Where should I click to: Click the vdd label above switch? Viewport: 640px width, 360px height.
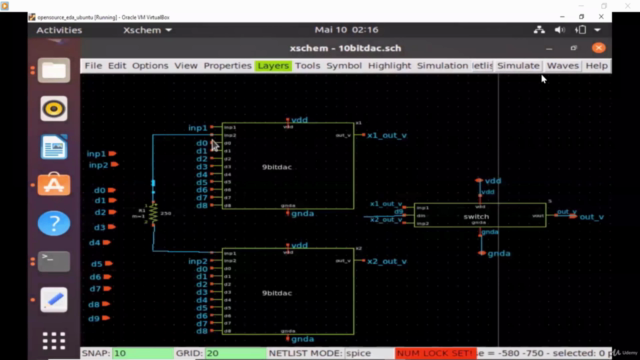493,181
